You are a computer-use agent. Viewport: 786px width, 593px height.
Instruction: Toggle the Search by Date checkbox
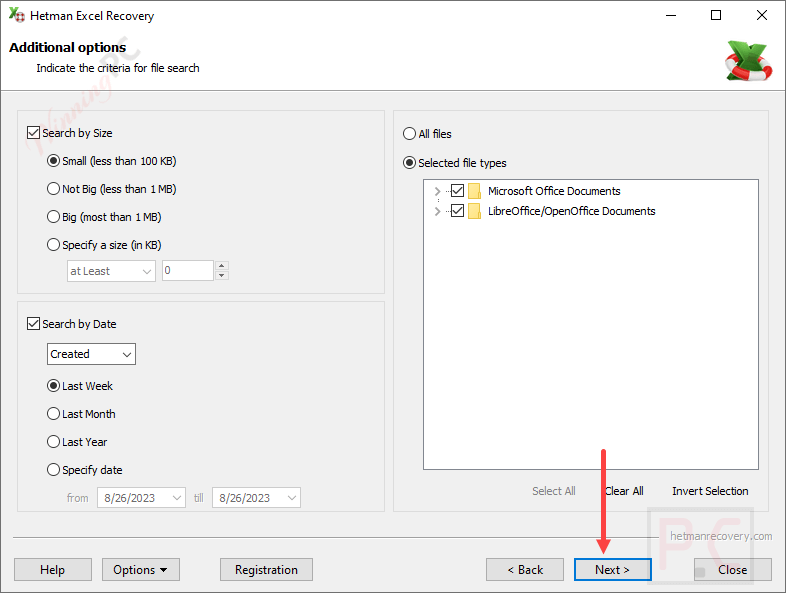(x=34, y=324)
